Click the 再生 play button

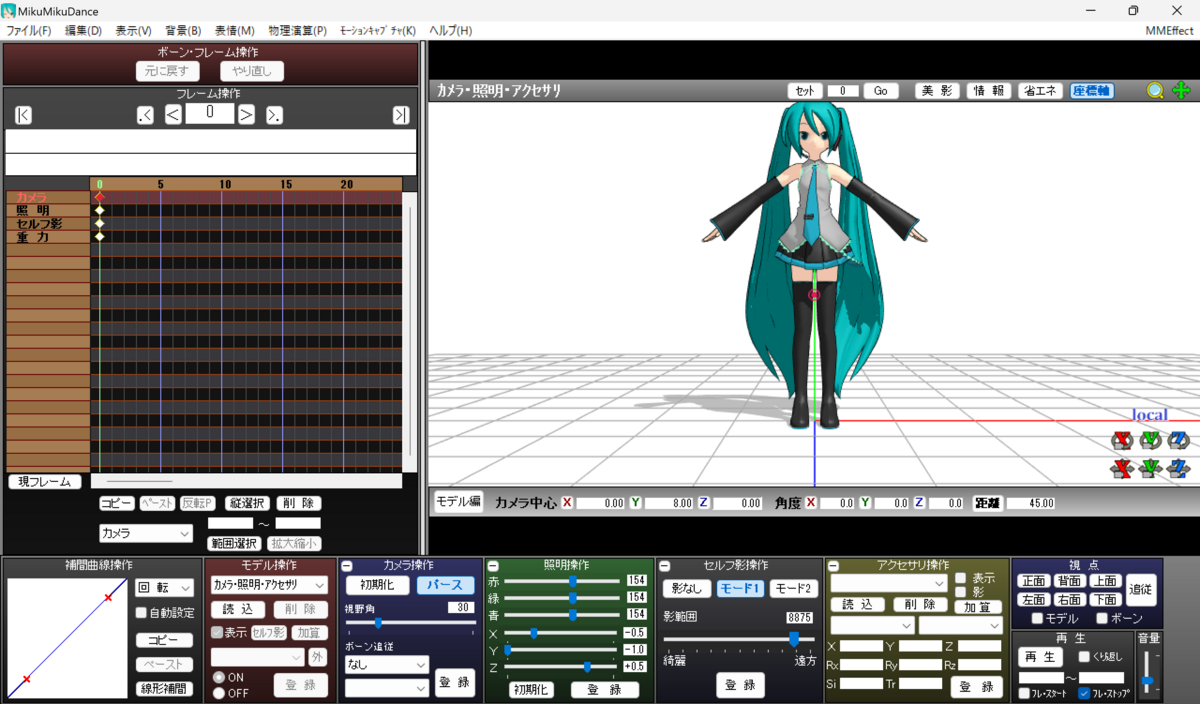[1041, 657]
